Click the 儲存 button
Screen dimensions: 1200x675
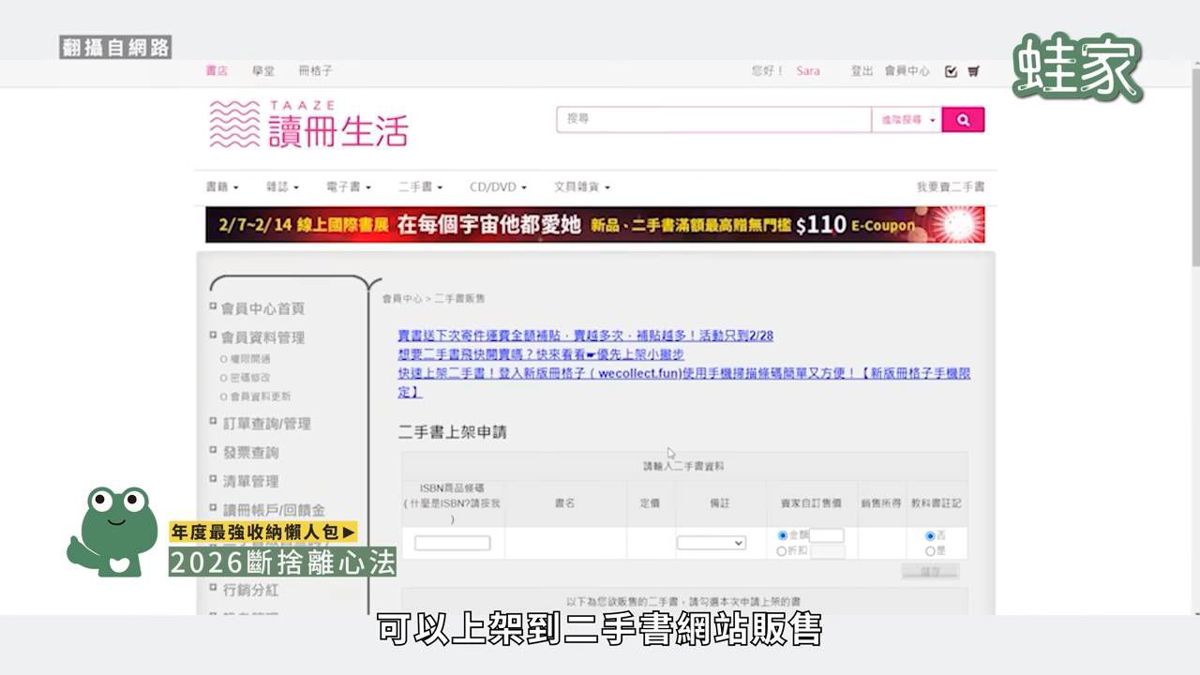click(x=930, y=571)
